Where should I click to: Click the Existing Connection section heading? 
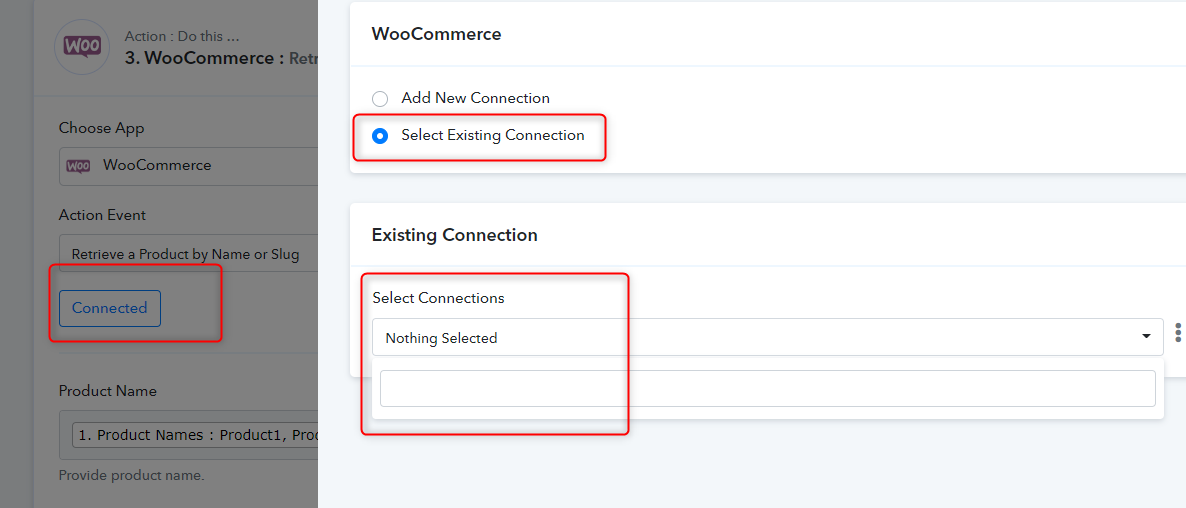pyautogui.click(x=455, y=235)
